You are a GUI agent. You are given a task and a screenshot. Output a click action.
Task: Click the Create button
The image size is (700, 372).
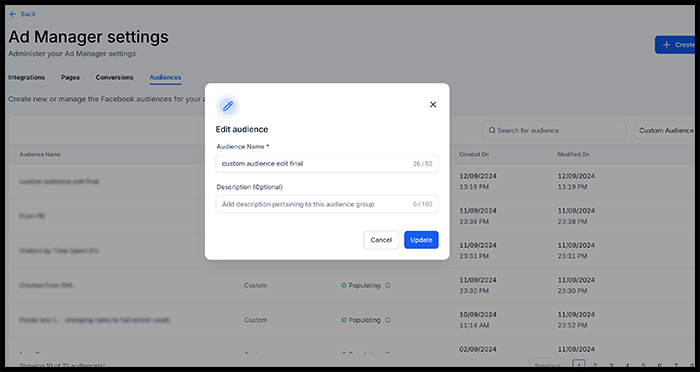(675, 45)
